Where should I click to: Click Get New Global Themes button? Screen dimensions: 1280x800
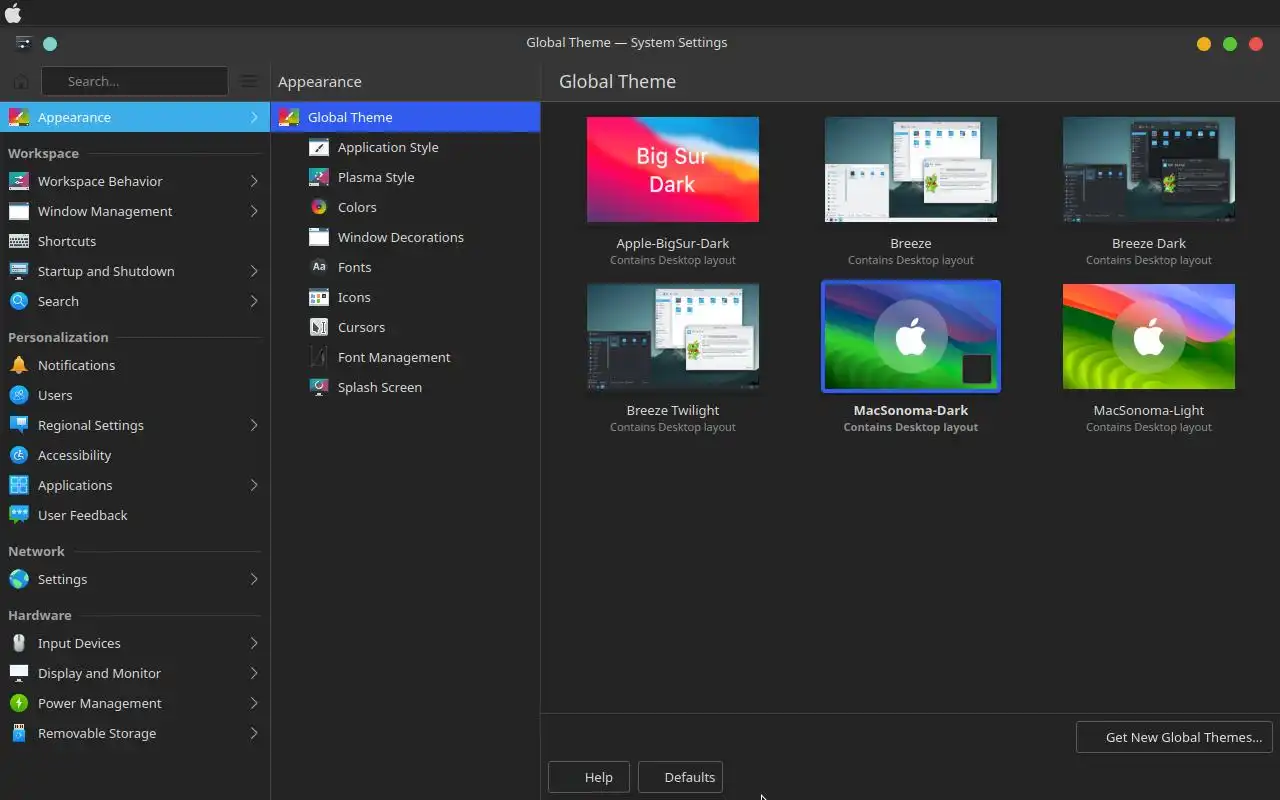pos(1174,737)
